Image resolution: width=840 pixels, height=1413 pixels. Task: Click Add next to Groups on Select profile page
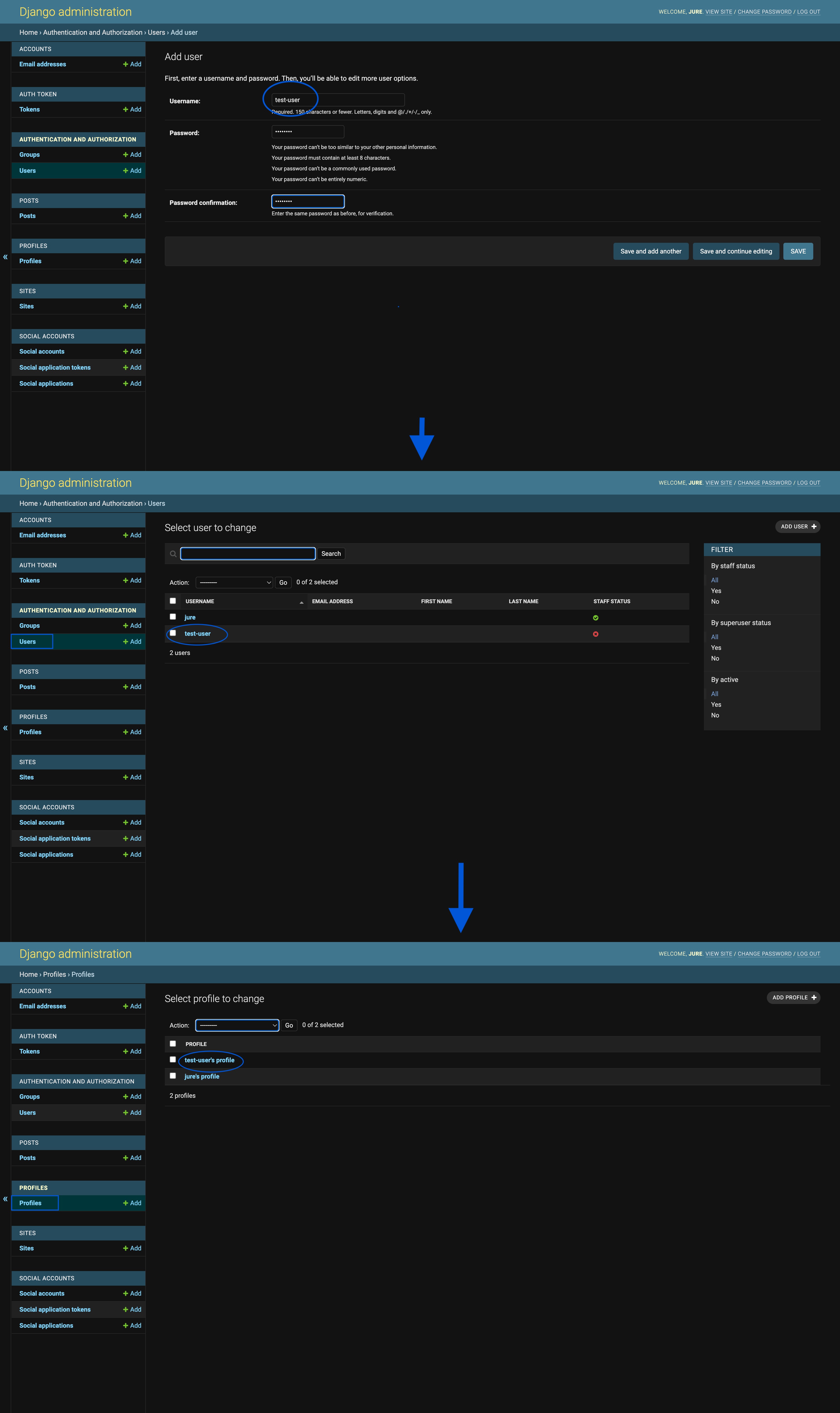132,1097
